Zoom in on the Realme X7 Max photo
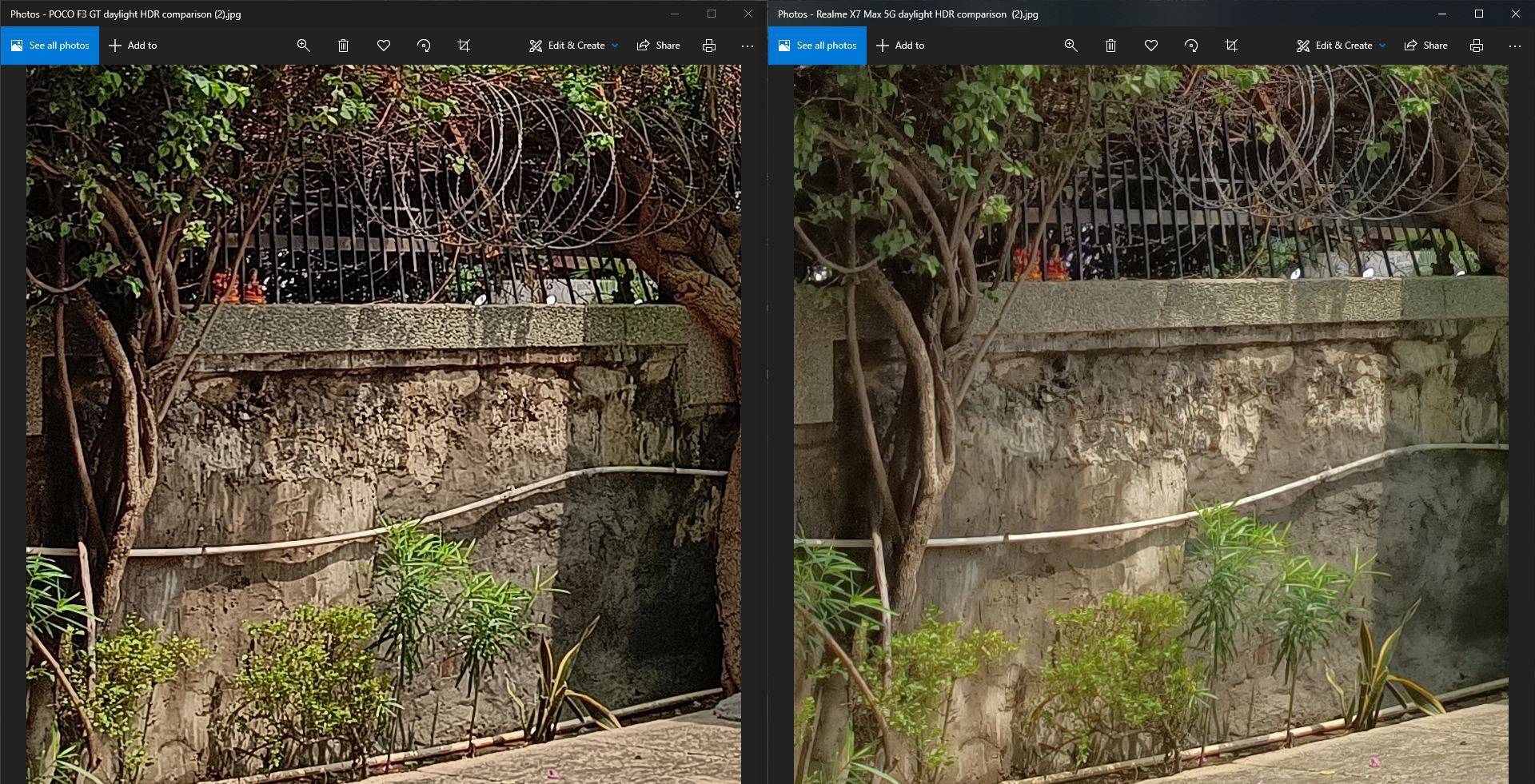The height and width of the screenshot is (784, 1535). (x=1071, y=46)
